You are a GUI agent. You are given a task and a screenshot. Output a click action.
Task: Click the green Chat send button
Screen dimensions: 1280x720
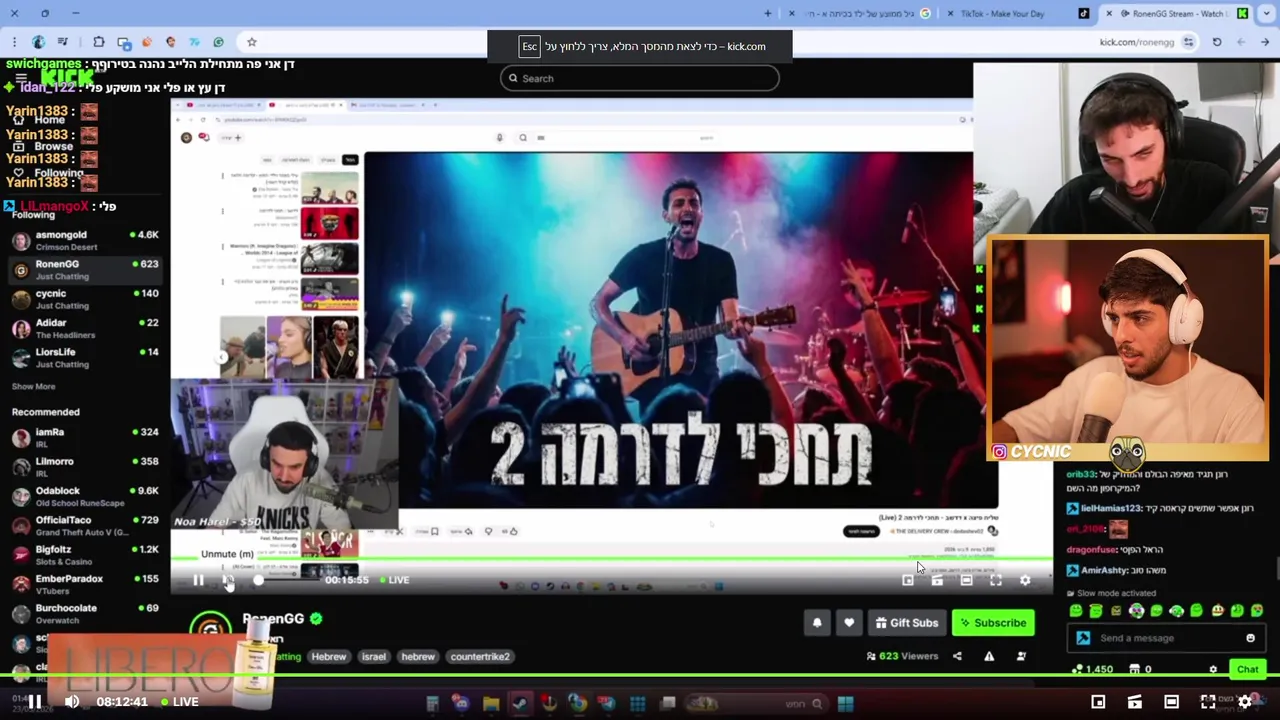coord(1247,669)
